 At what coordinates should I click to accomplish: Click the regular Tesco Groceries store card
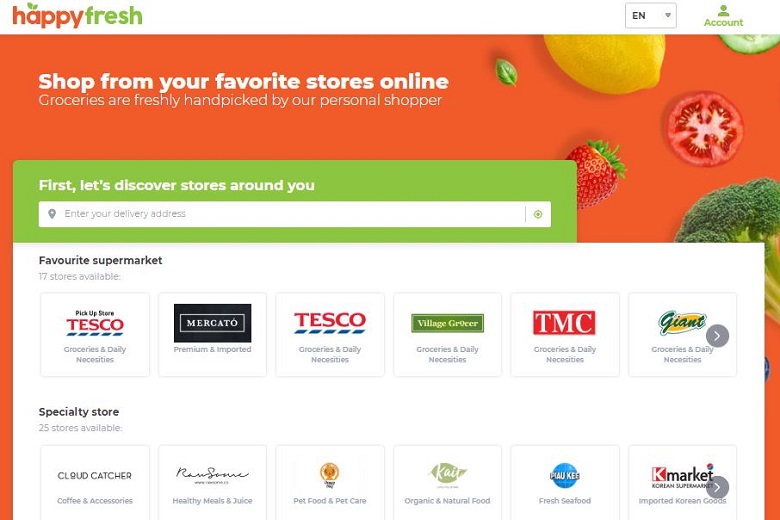[330, 334]
